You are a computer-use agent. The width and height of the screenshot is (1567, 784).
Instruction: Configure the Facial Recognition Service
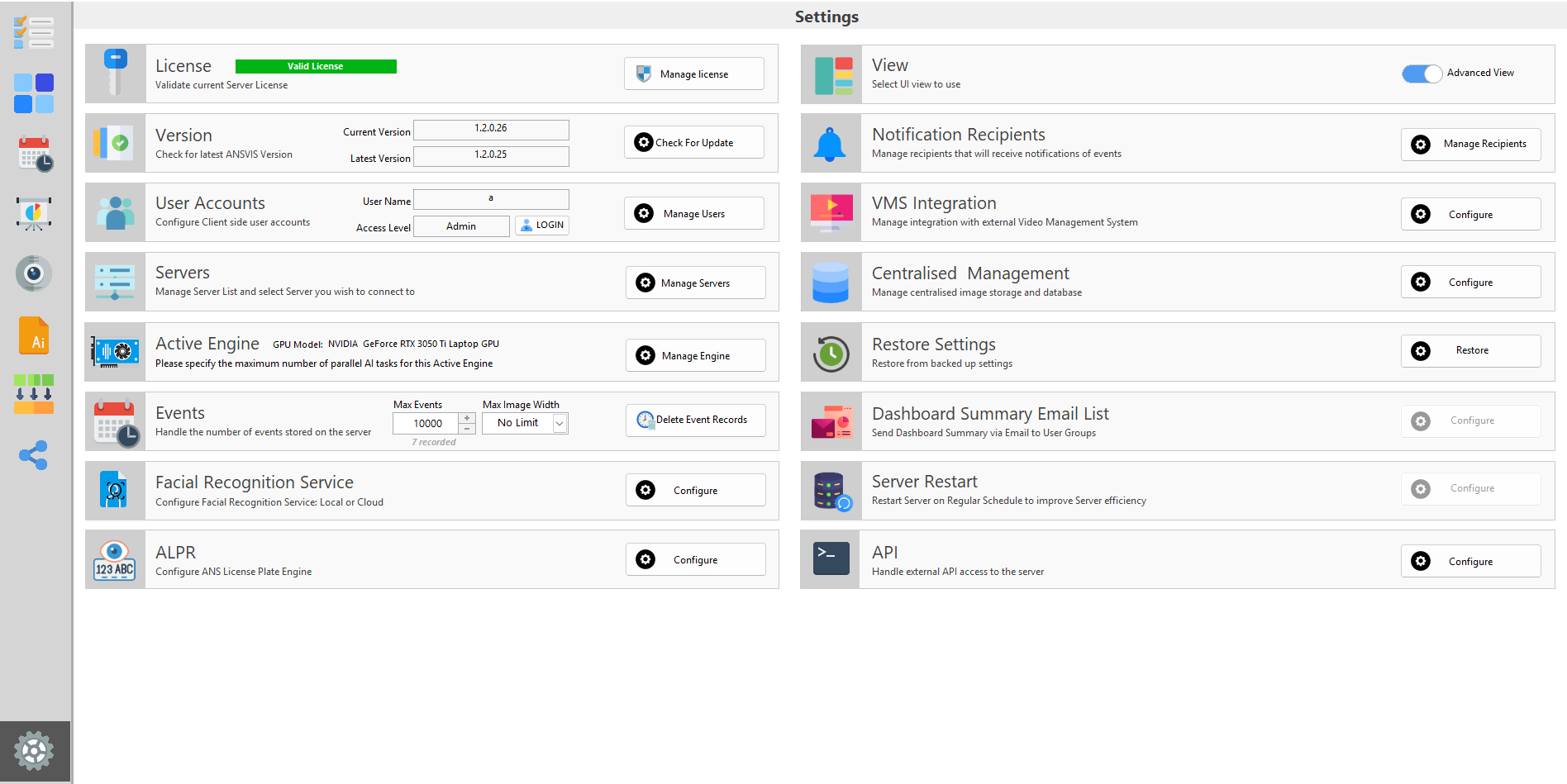point(695,491)
